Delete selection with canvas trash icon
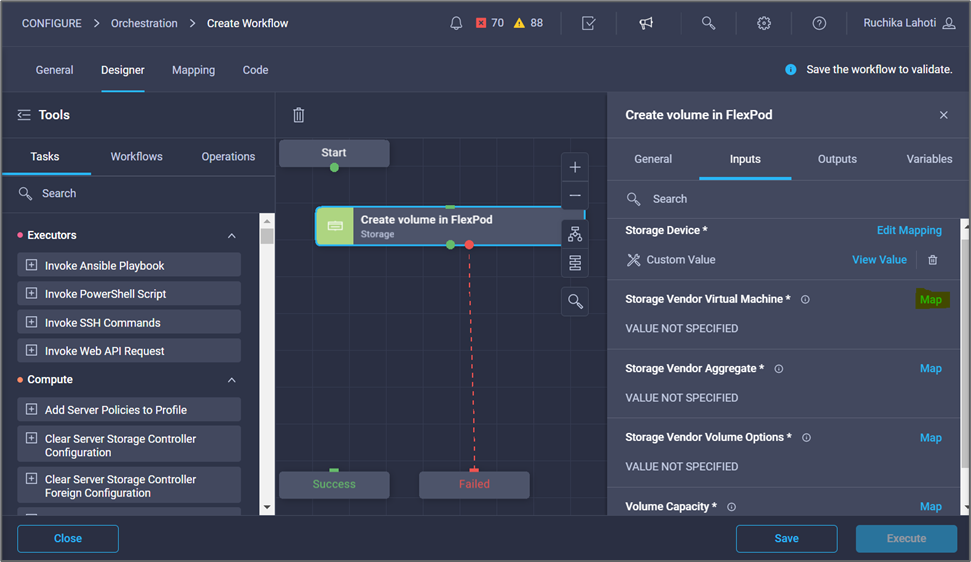Image resolution: width=971 pixels, height=562 pixels. pyautogui.click(x=298, y=115)
